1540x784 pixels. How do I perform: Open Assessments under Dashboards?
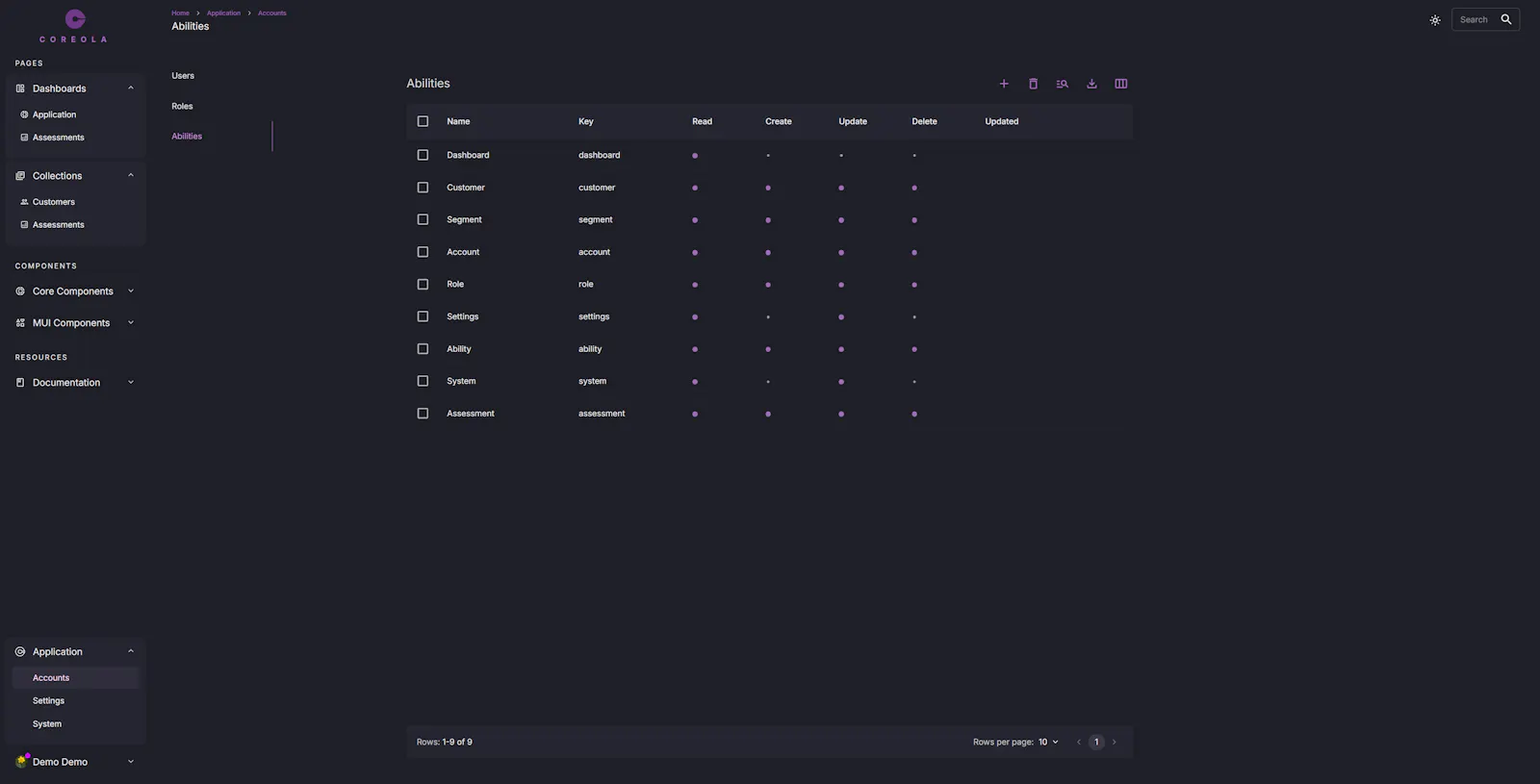tap(59, 138)
